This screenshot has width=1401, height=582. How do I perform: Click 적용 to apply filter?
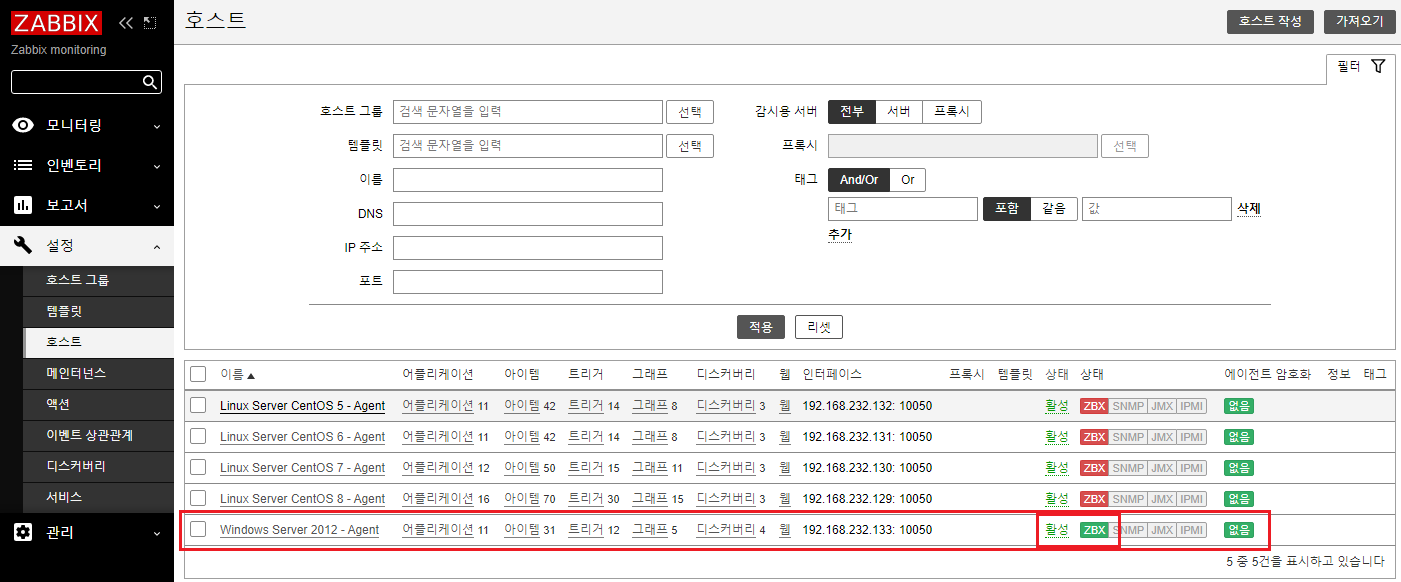click(x=761, y=327)
